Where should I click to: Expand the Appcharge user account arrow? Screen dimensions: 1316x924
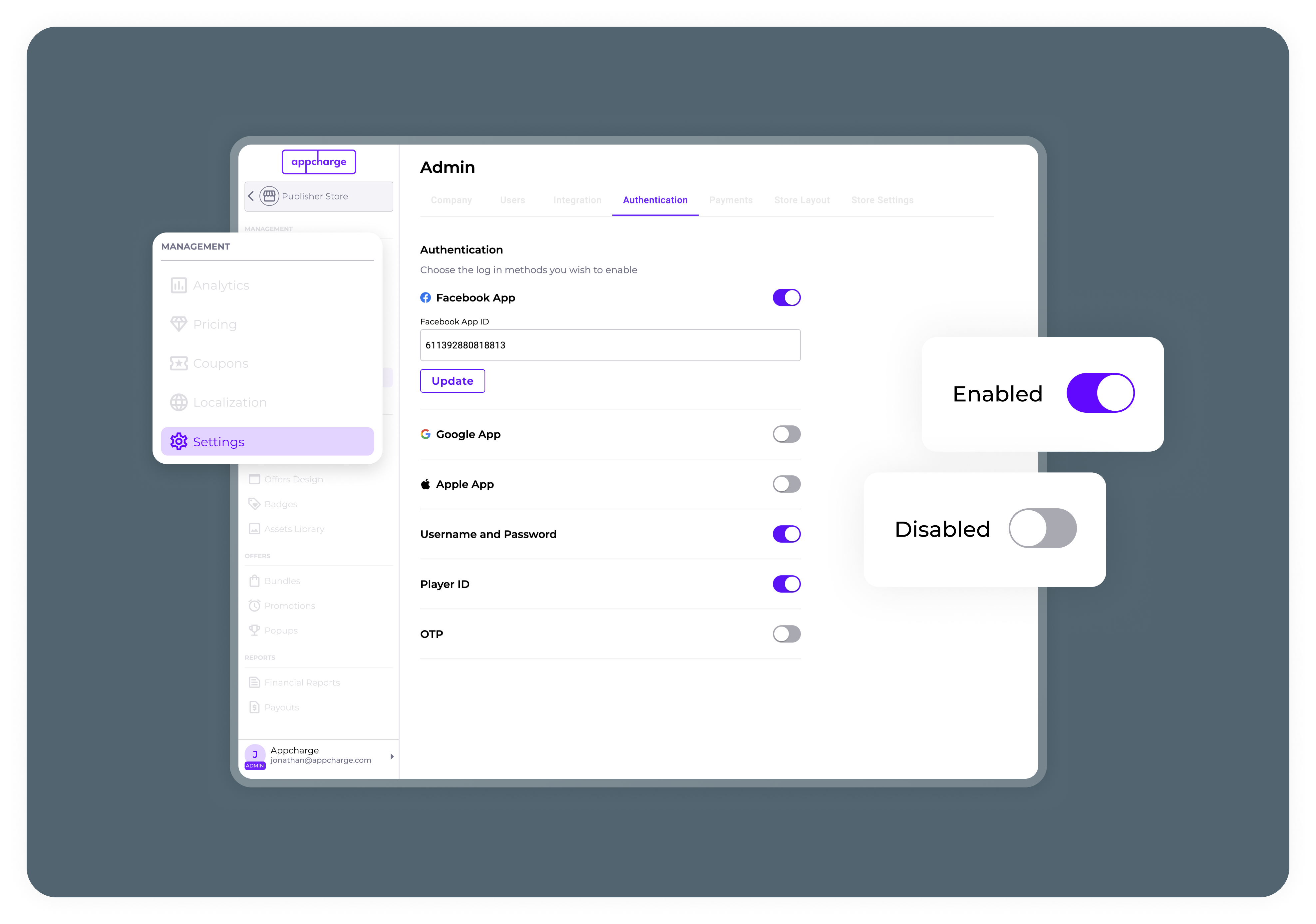(x=392, y=757)
